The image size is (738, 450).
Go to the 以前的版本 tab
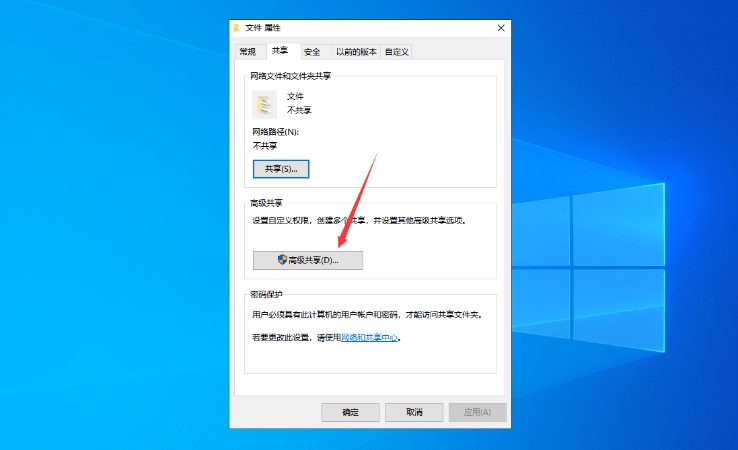[355, 51]
